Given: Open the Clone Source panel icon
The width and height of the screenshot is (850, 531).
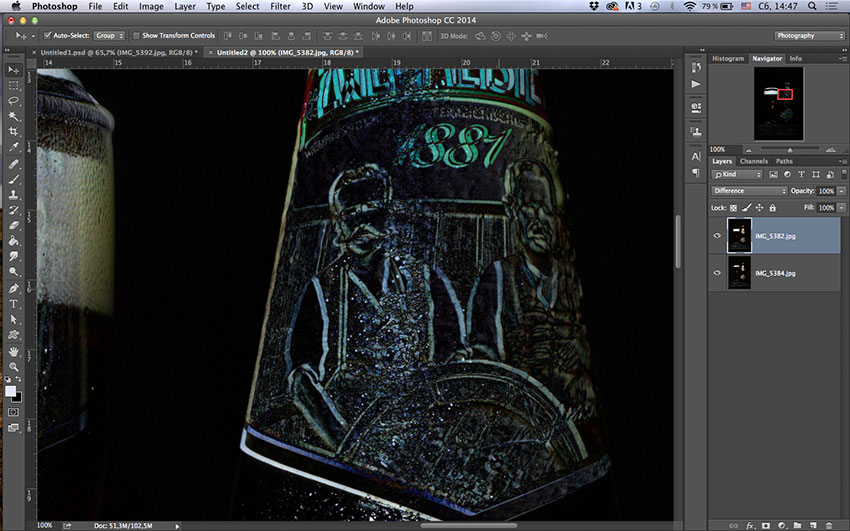Looking at the screenshot, I should (696, 132).
